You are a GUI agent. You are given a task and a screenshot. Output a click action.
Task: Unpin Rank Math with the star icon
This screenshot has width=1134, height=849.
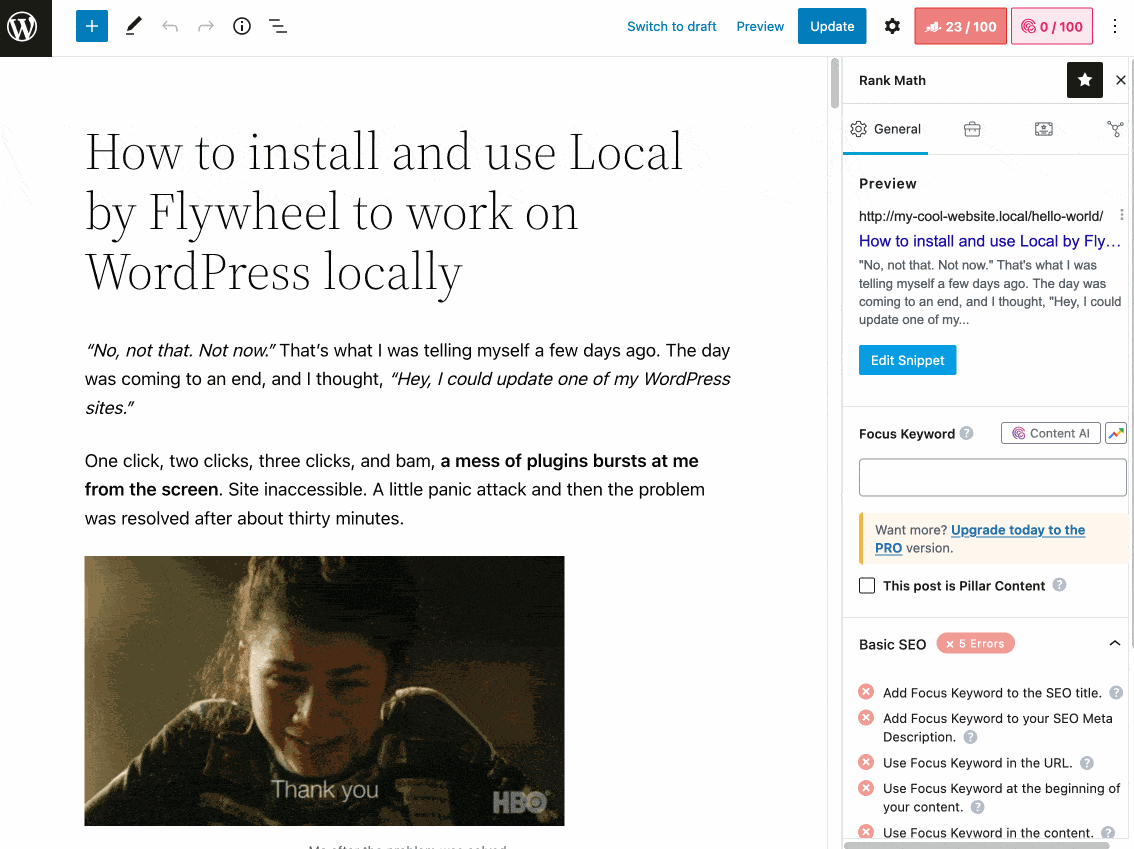pos(1085,80)
